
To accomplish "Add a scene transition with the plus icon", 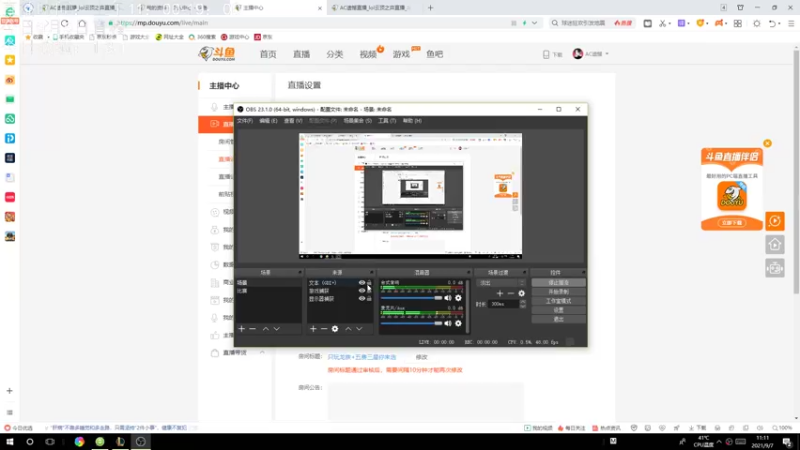I will [x=500, y=293].
